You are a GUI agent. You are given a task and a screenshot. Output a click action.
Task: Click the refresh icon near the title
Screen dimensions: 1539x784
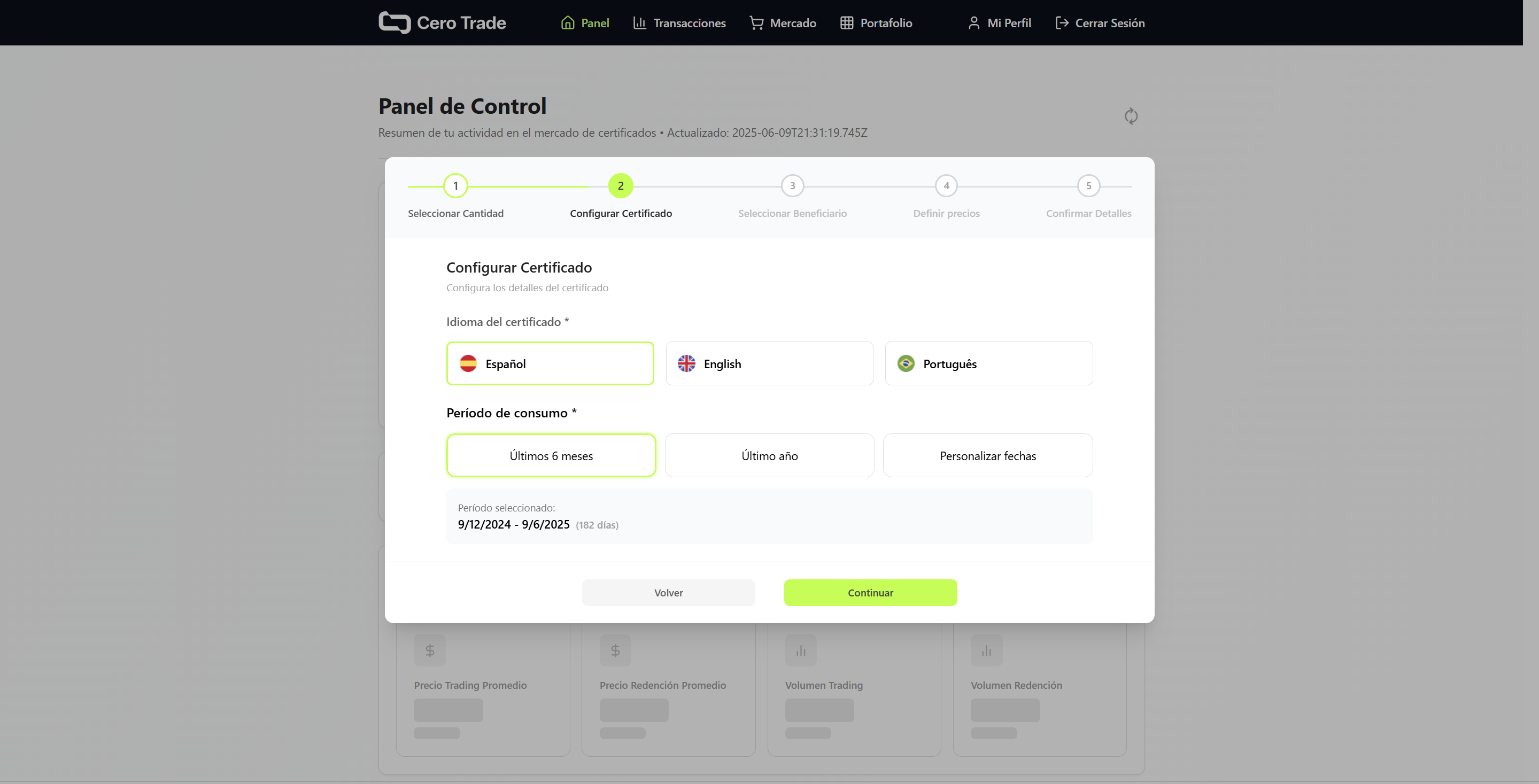click(1131, 116)
